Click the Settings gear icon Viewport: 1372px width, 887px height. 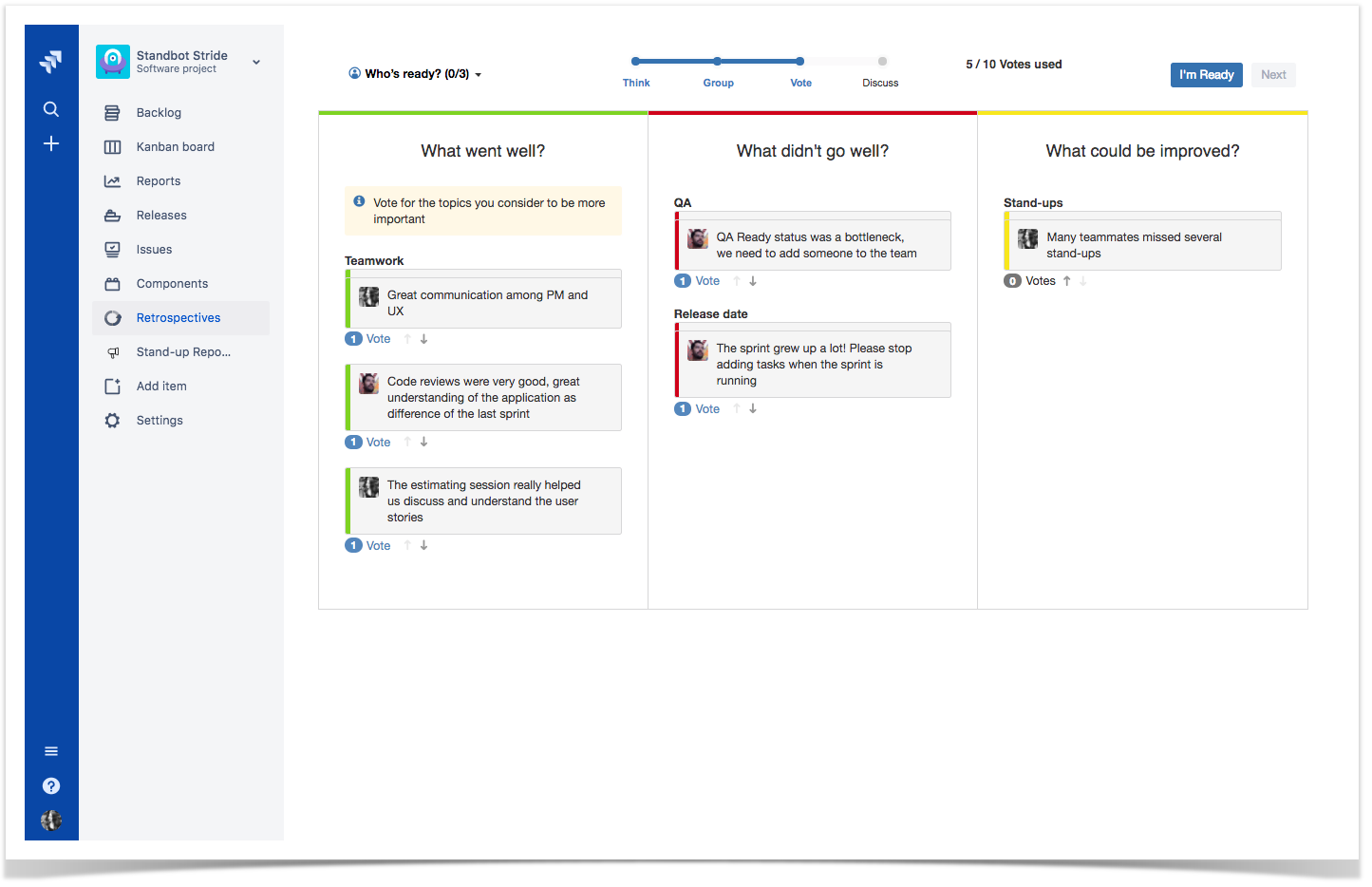[x=112, y=421]
